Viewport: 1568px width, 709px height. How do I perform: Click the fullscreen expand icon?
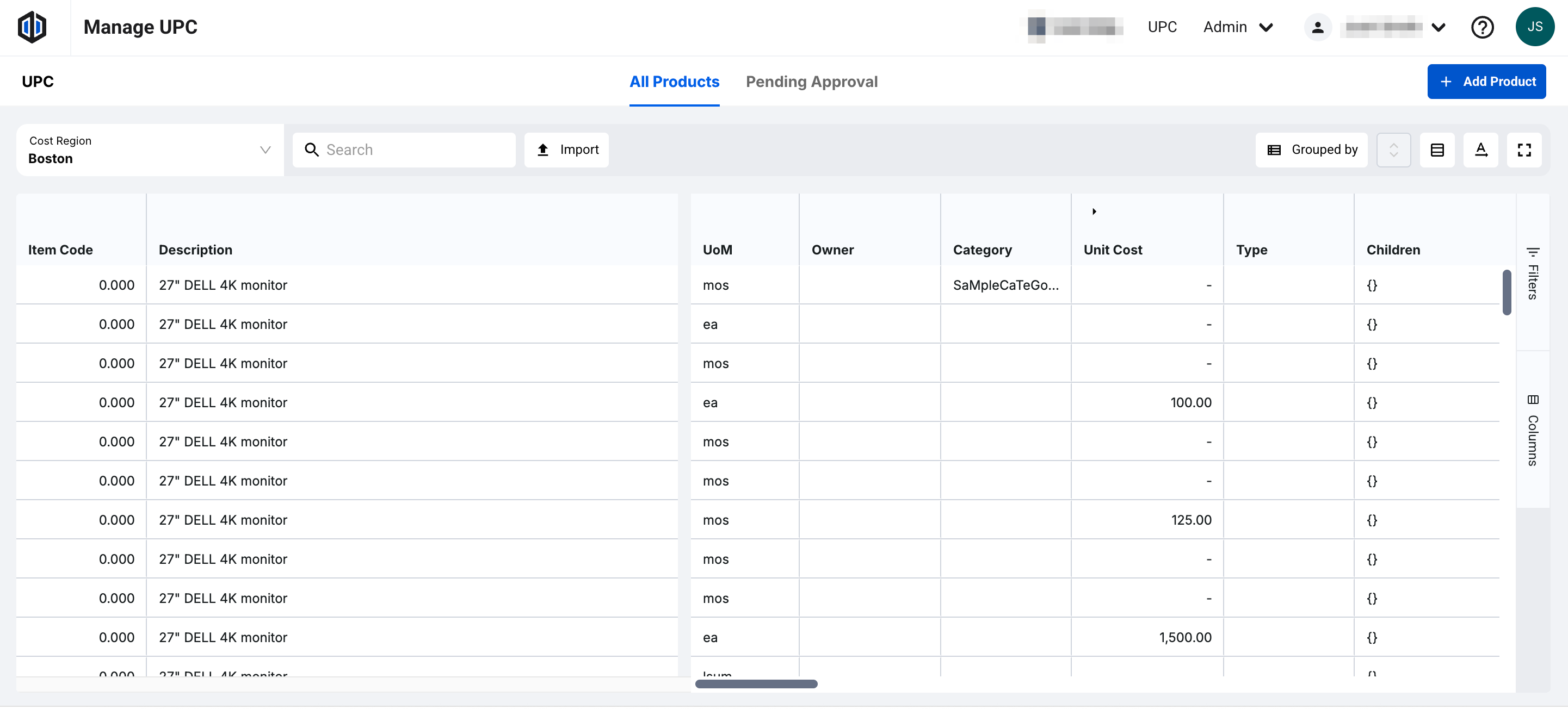pos(1523,150)
